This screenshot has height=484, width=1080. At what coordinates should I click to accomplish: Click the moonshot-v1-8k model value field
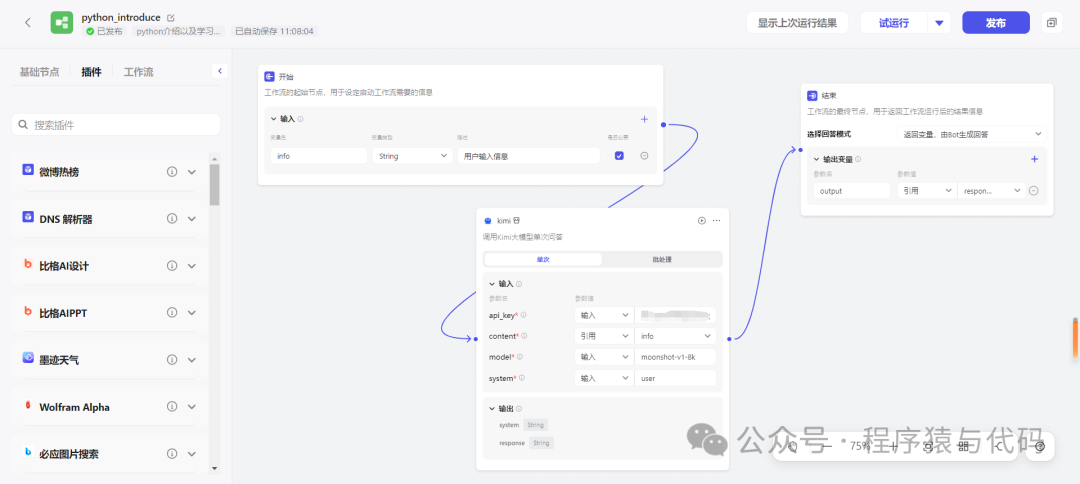tap(675, 357)
